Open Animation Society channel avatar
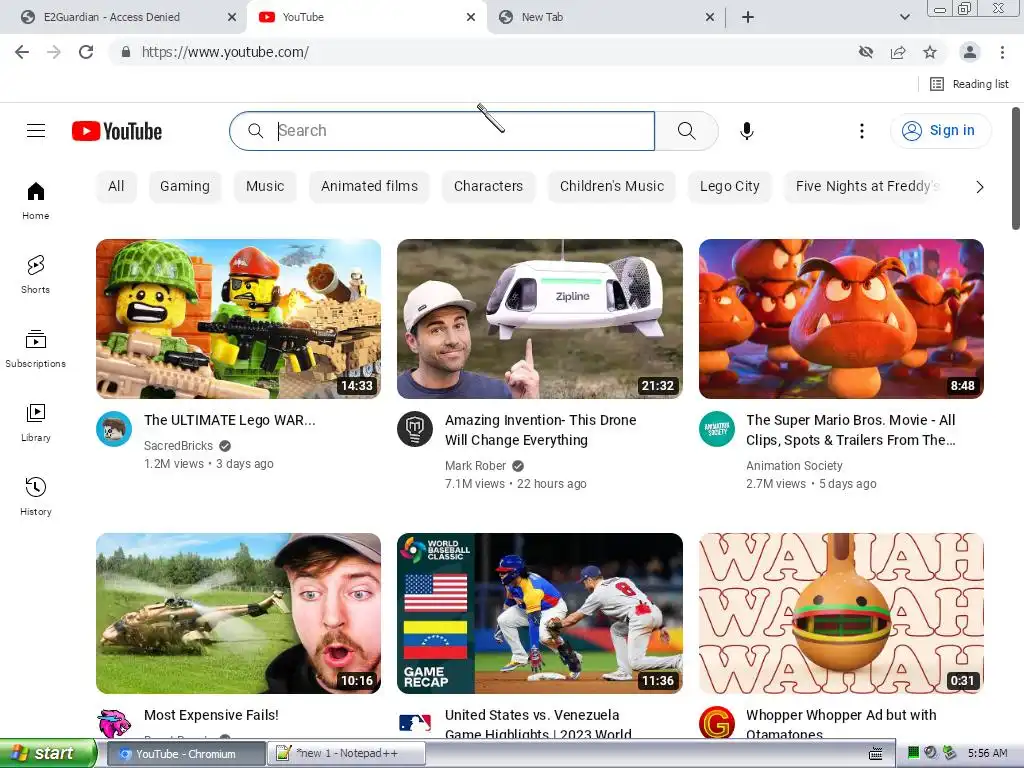 click(x=716, y=429)
